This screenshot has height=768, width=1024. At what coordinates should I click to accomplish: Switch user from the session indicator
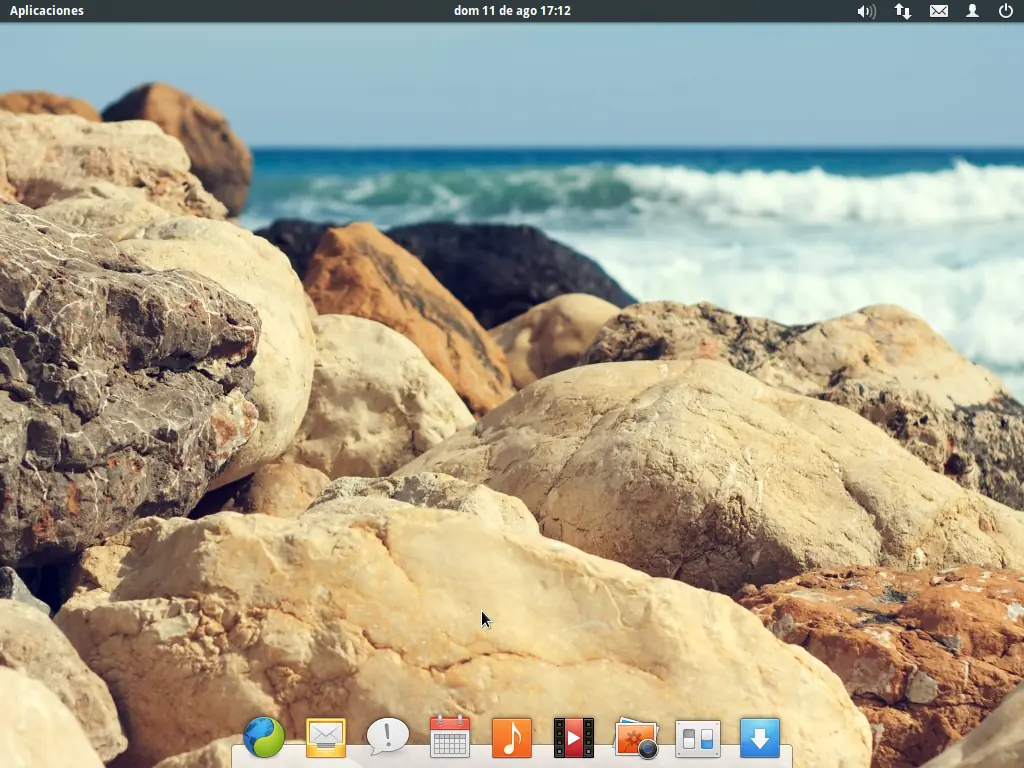[x=972, y=11]
